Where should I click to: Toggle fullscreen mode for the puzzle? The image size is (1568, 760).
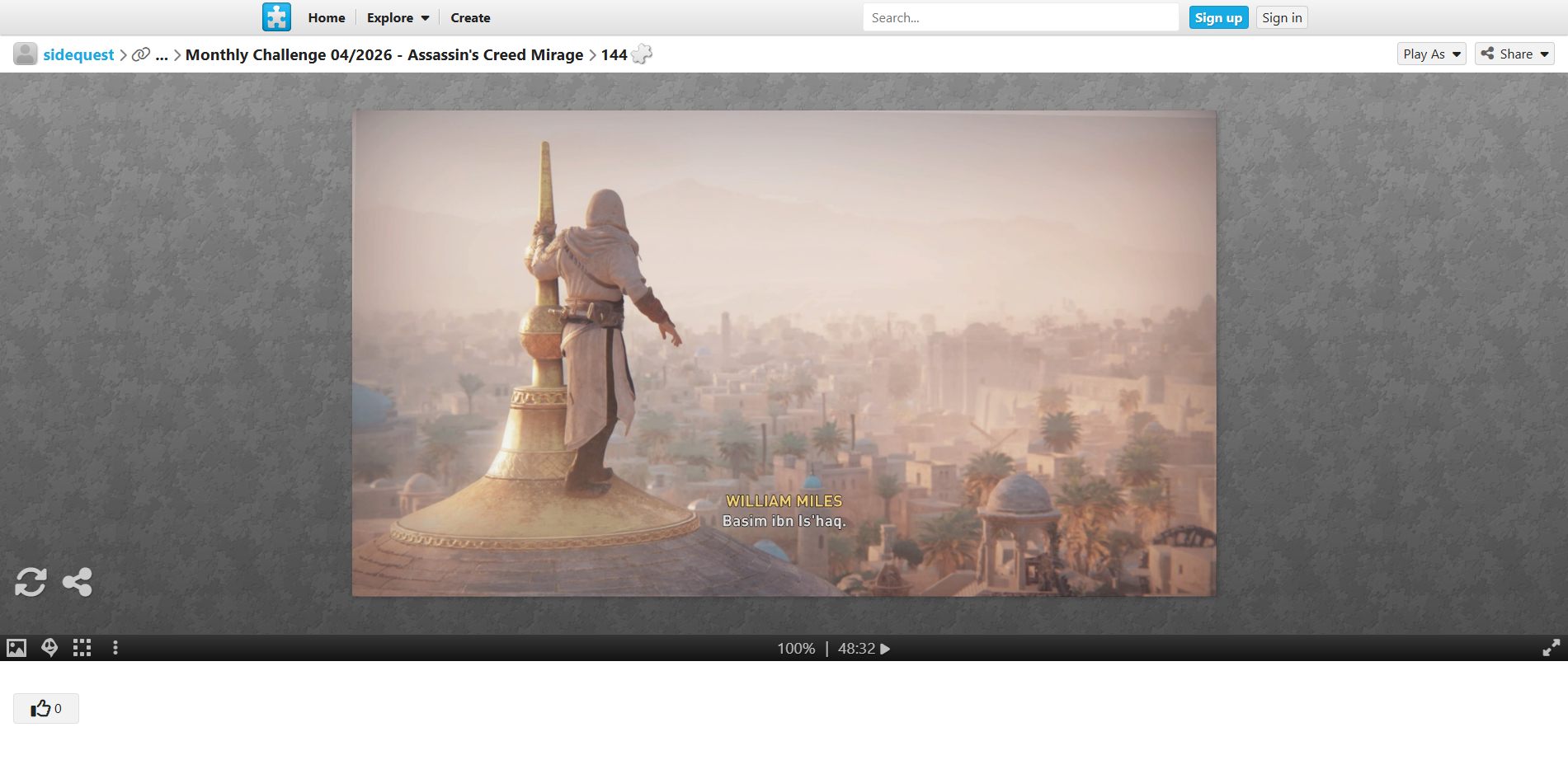(x=1551, y=648)
